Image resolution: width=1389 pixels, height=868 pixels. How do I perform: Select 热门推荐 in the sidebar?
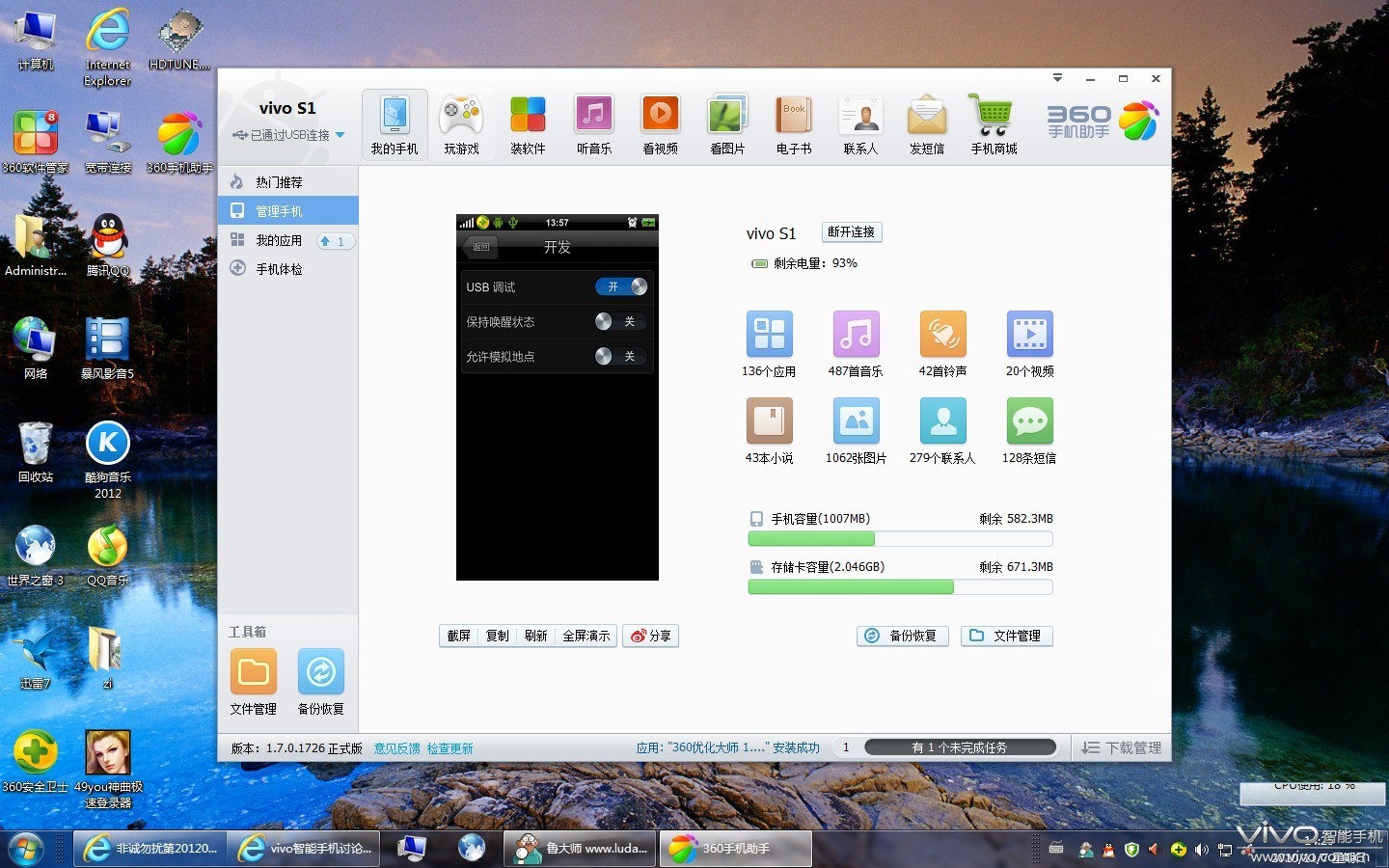[287, 182]
